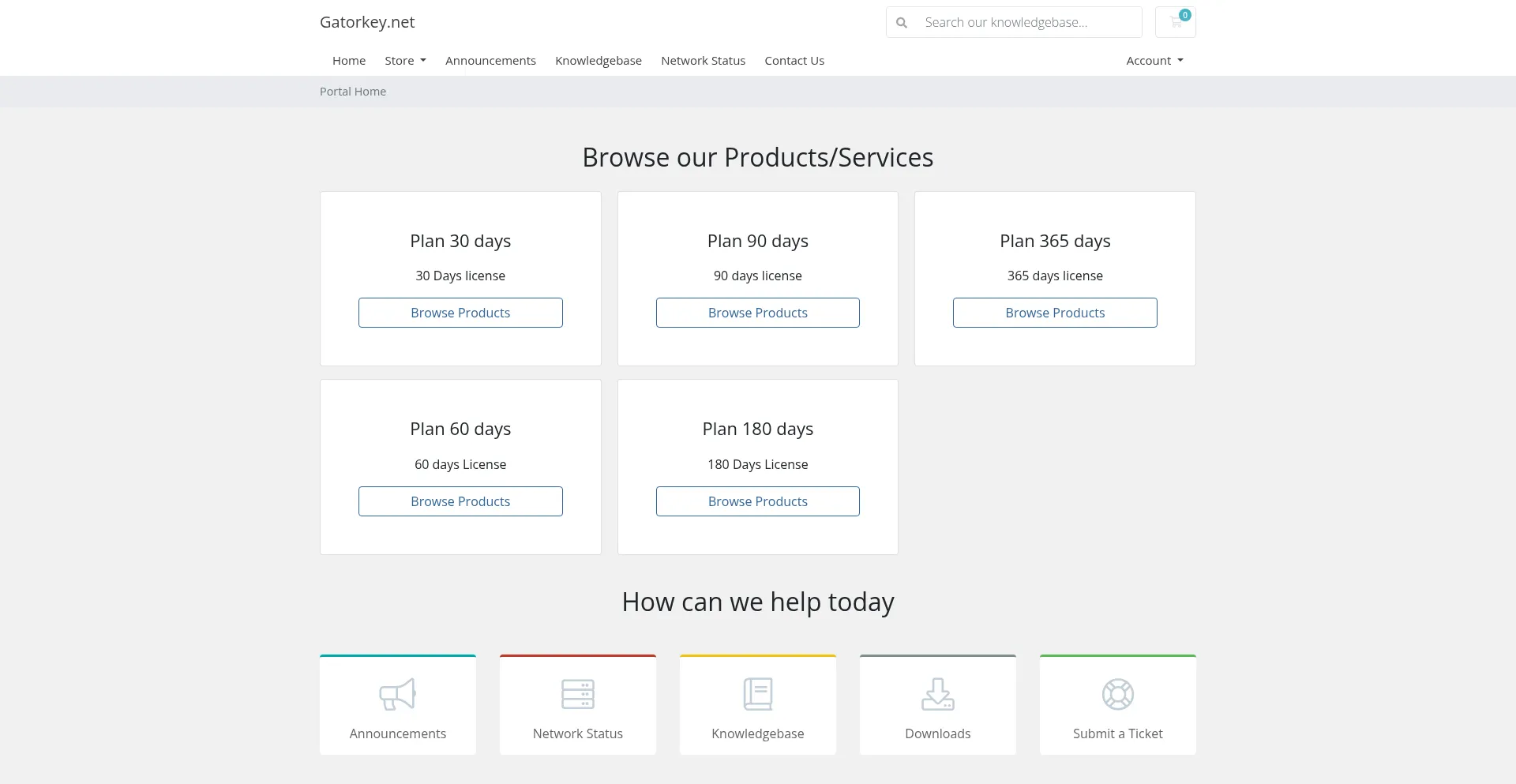The width and height of the screenshot is (1516, 784).
Task: Browse products for Plan 365 days
Action: [1055, 313]
